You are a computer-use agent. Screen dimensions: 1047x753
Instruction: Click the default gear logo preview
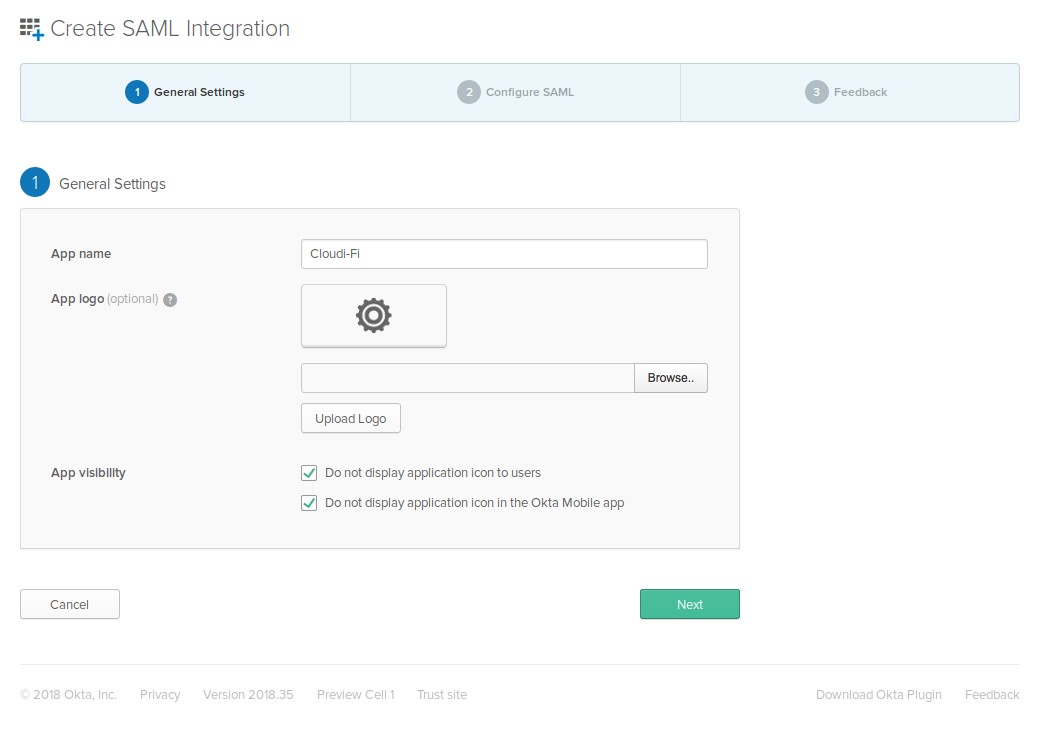click(x=374, y=316)
